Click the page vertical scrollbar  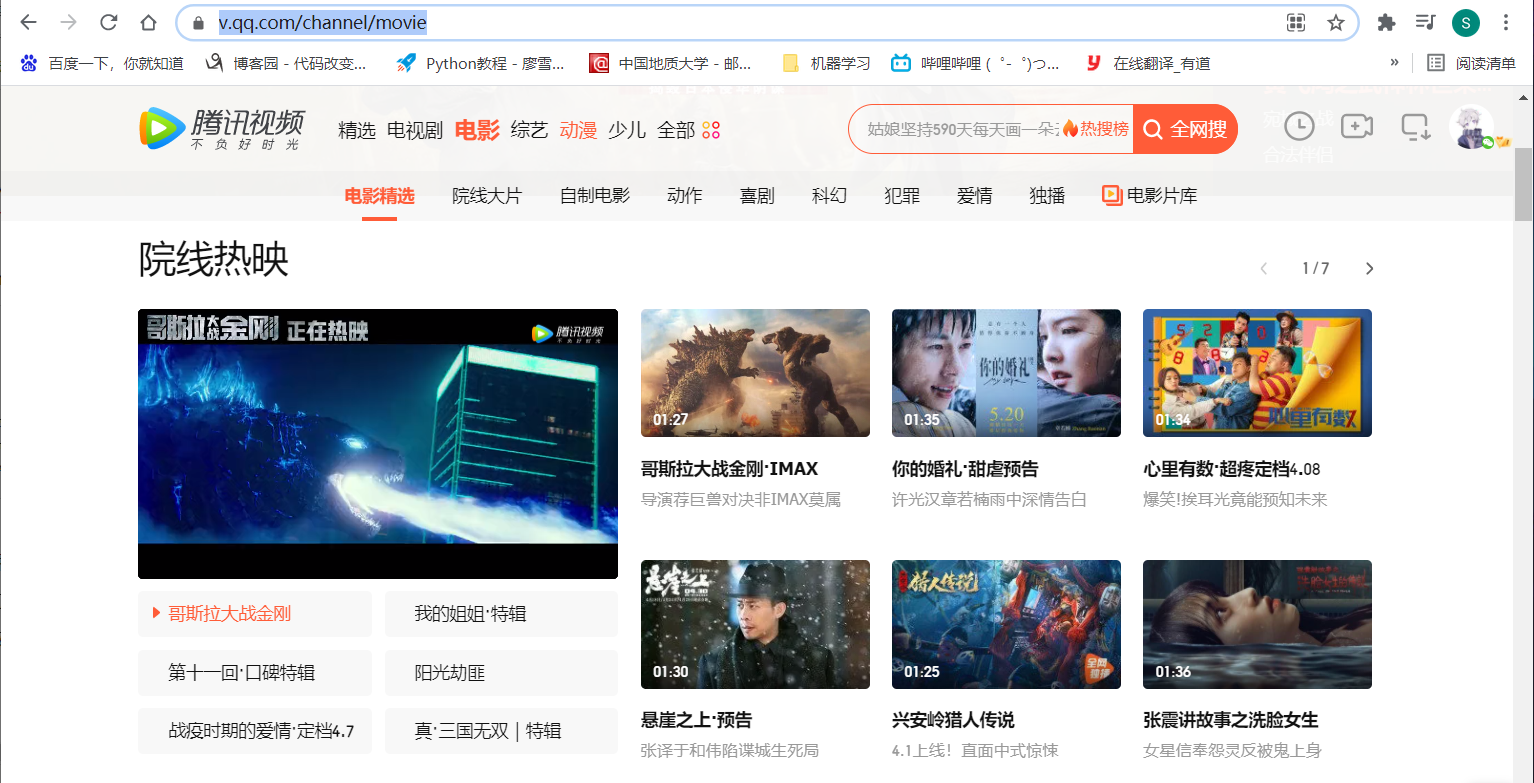coord(1523,186)
